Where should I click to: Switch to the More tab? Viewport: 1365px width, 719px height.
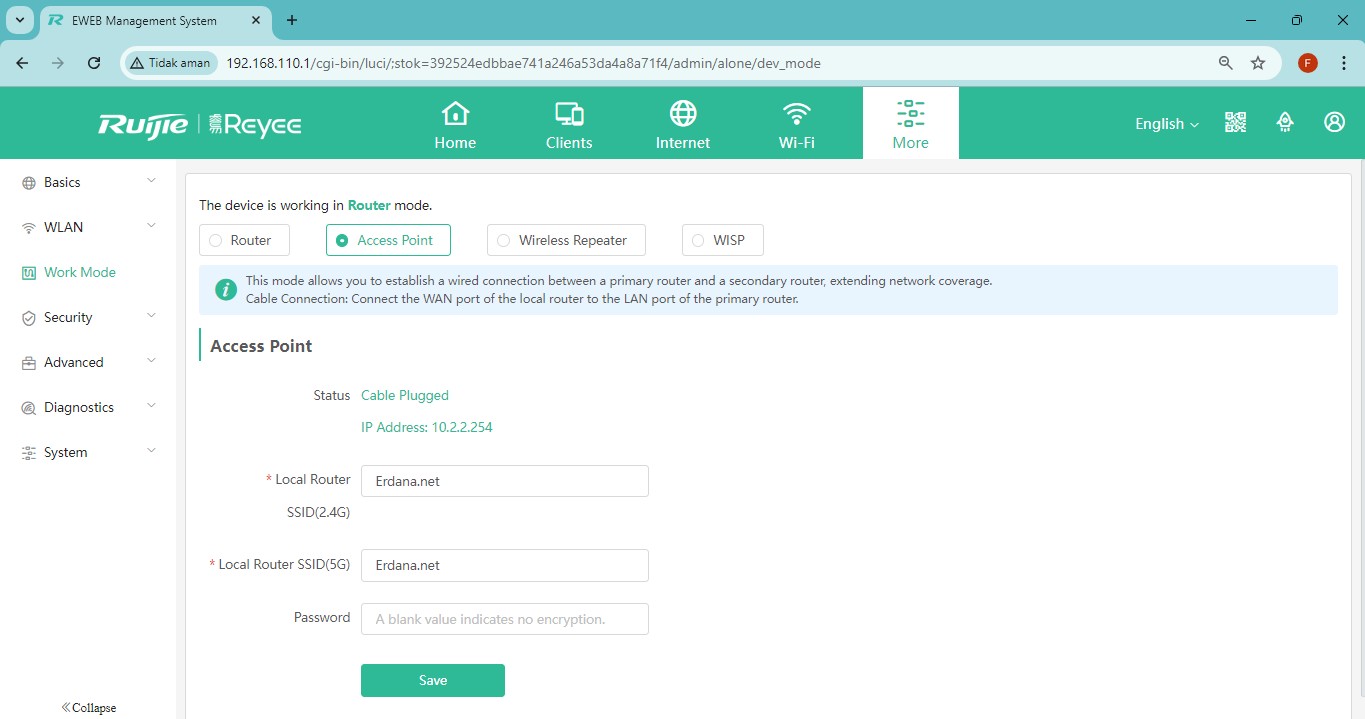910,123
